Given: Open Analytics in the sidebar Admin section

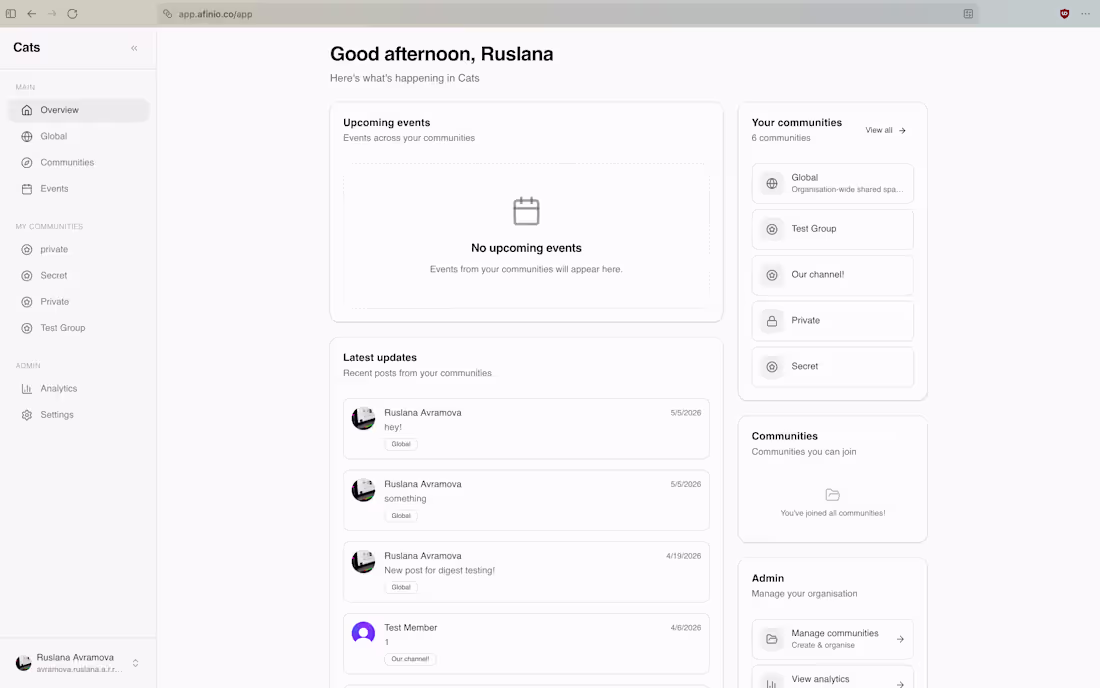Looking at the screenshot, I should pos(79,389).
